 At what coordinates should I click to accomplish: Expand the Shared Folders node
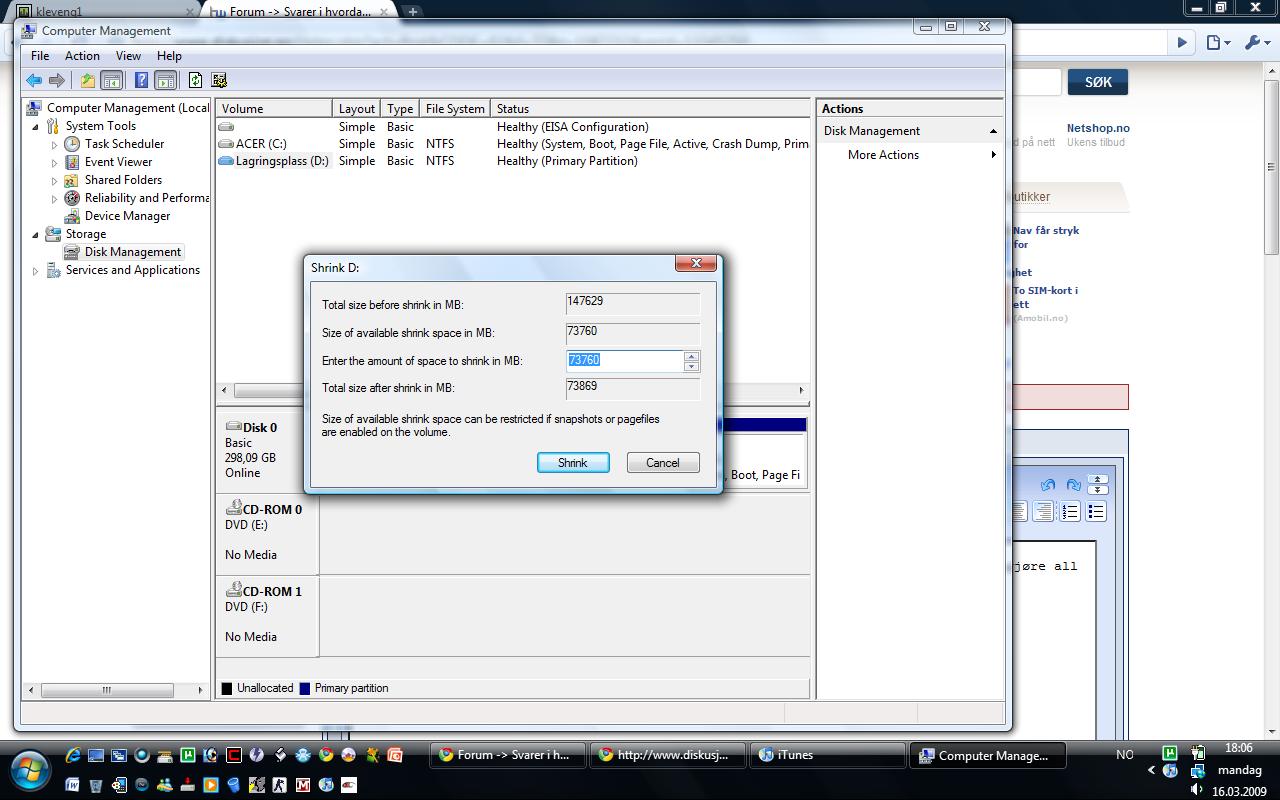[55, 181]
